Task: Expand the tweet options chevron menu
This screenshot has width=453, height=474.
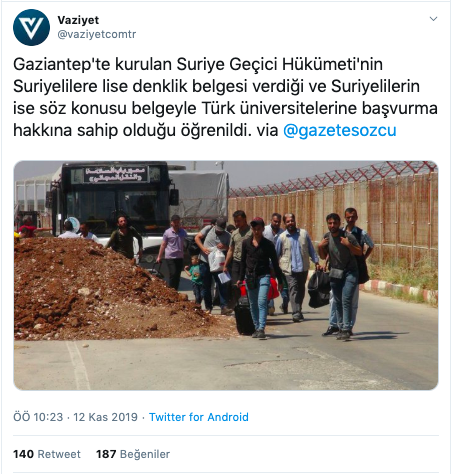Action: pos(433,19)
